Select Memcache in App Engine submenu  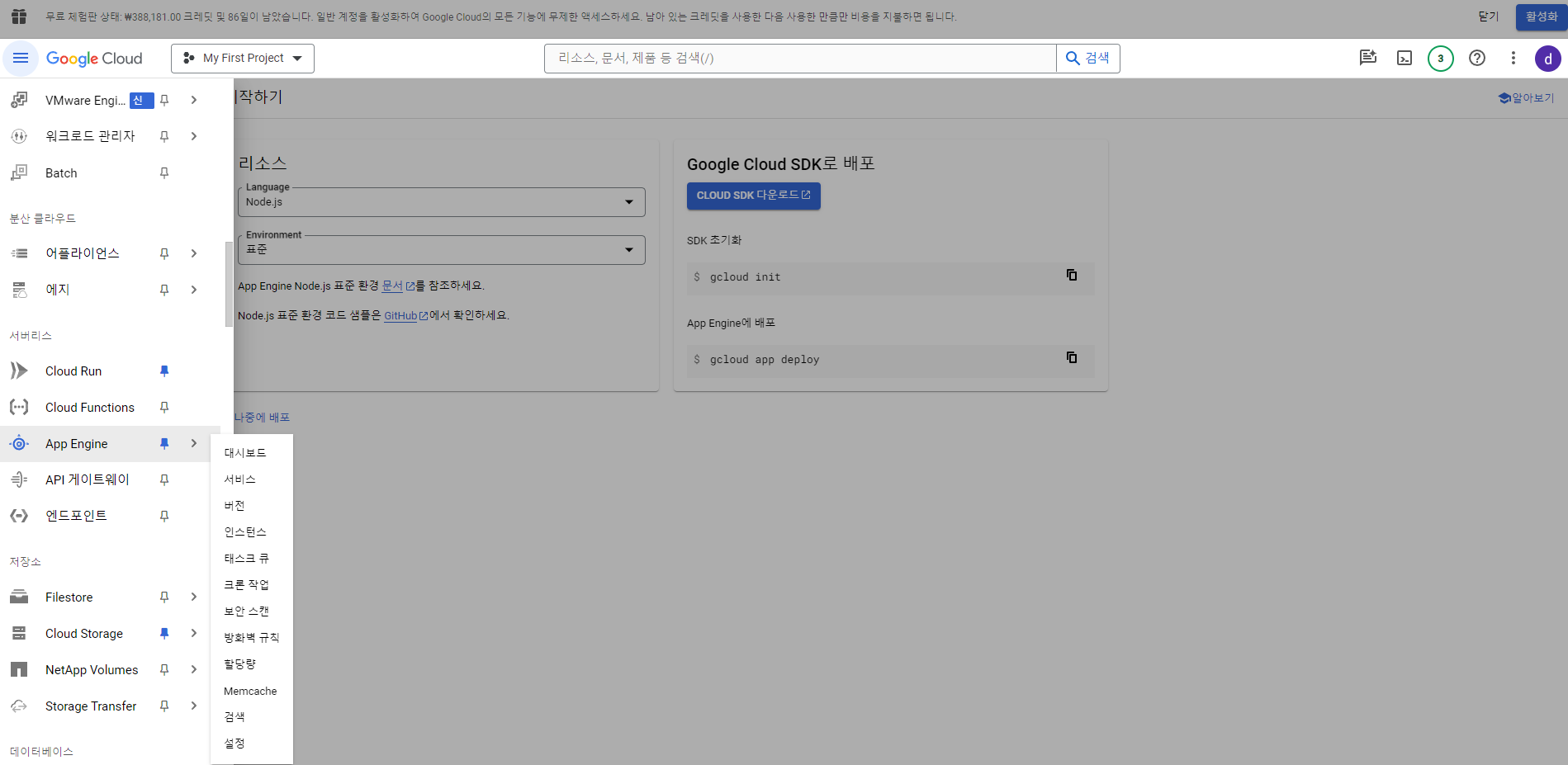click(250, 691)
